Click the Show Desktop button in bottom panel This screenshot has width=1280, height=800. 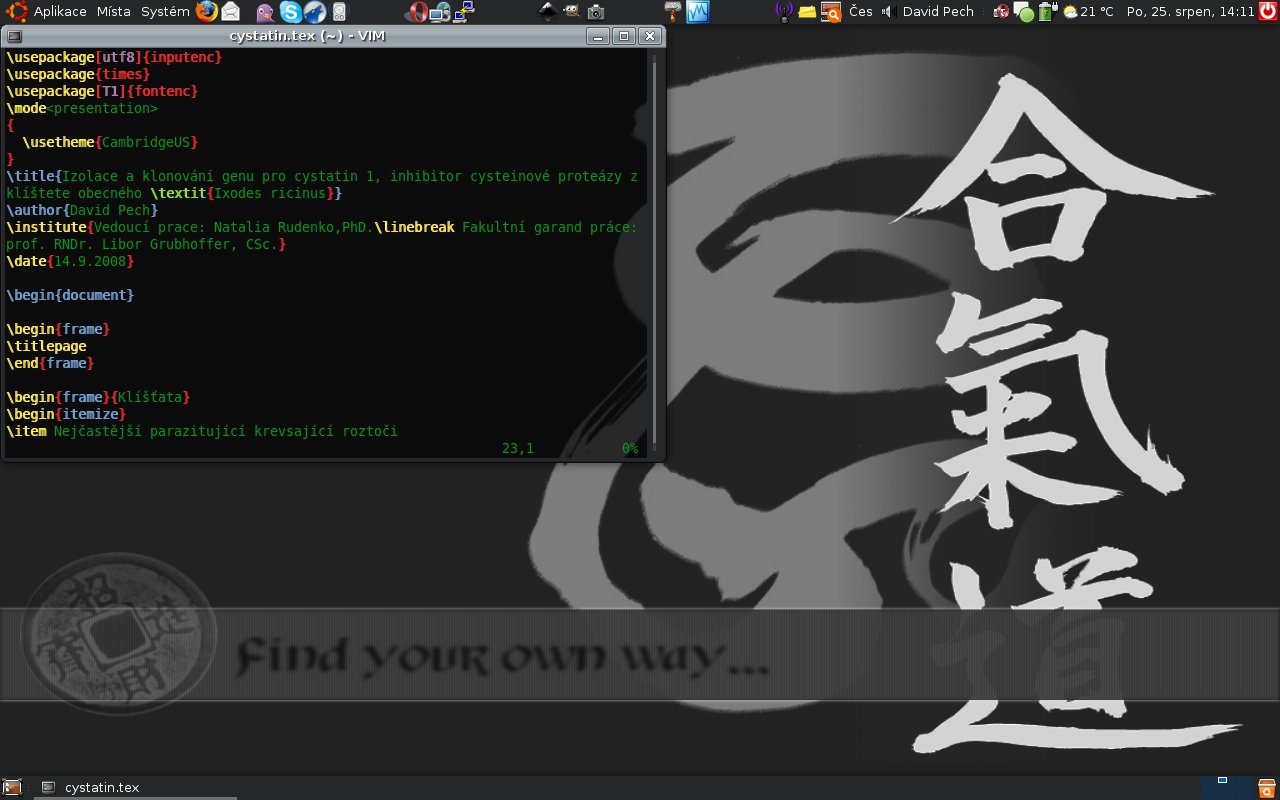(12, 788)
